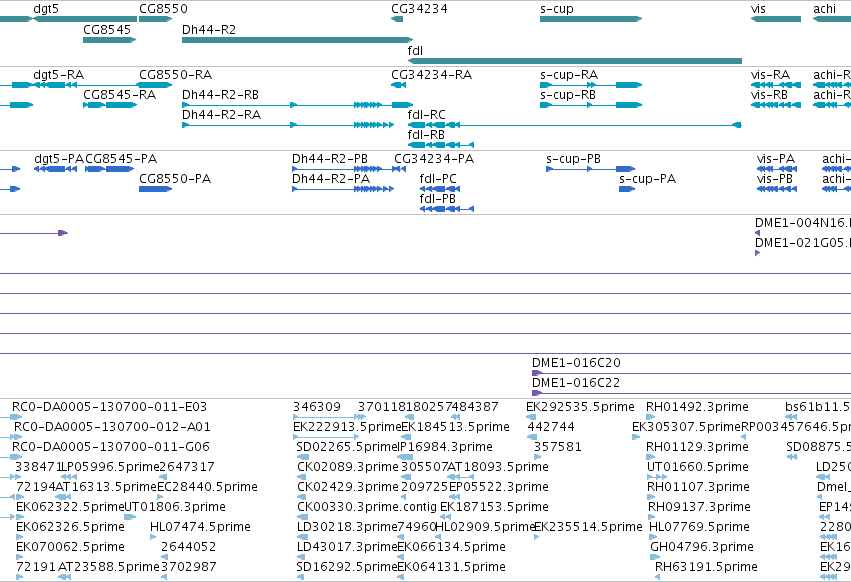Click the CG34234-RA transcript label

pos(431,75)
